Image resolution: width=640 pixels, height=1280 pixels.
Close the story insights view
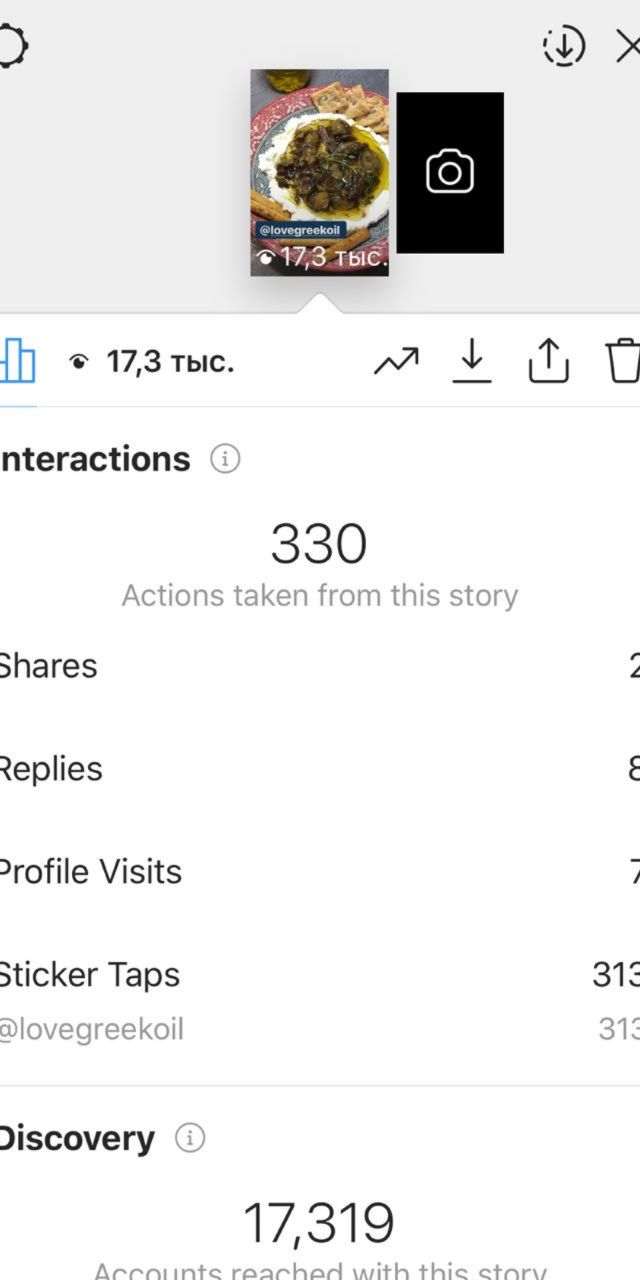pos(628,46)
